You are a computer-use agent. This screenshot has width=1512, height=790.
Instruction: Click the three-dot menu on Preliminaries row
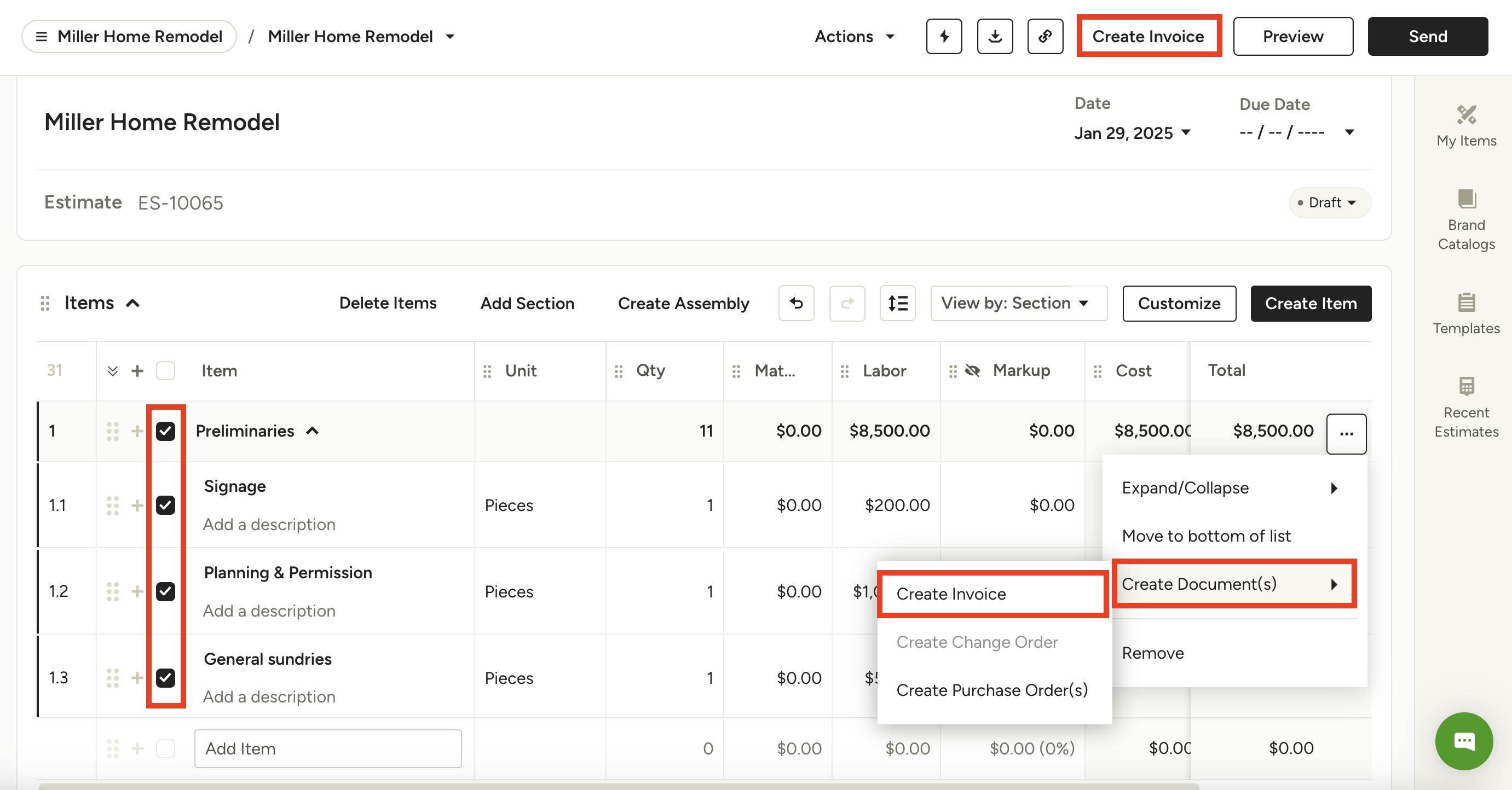[x=1347, y=434]
